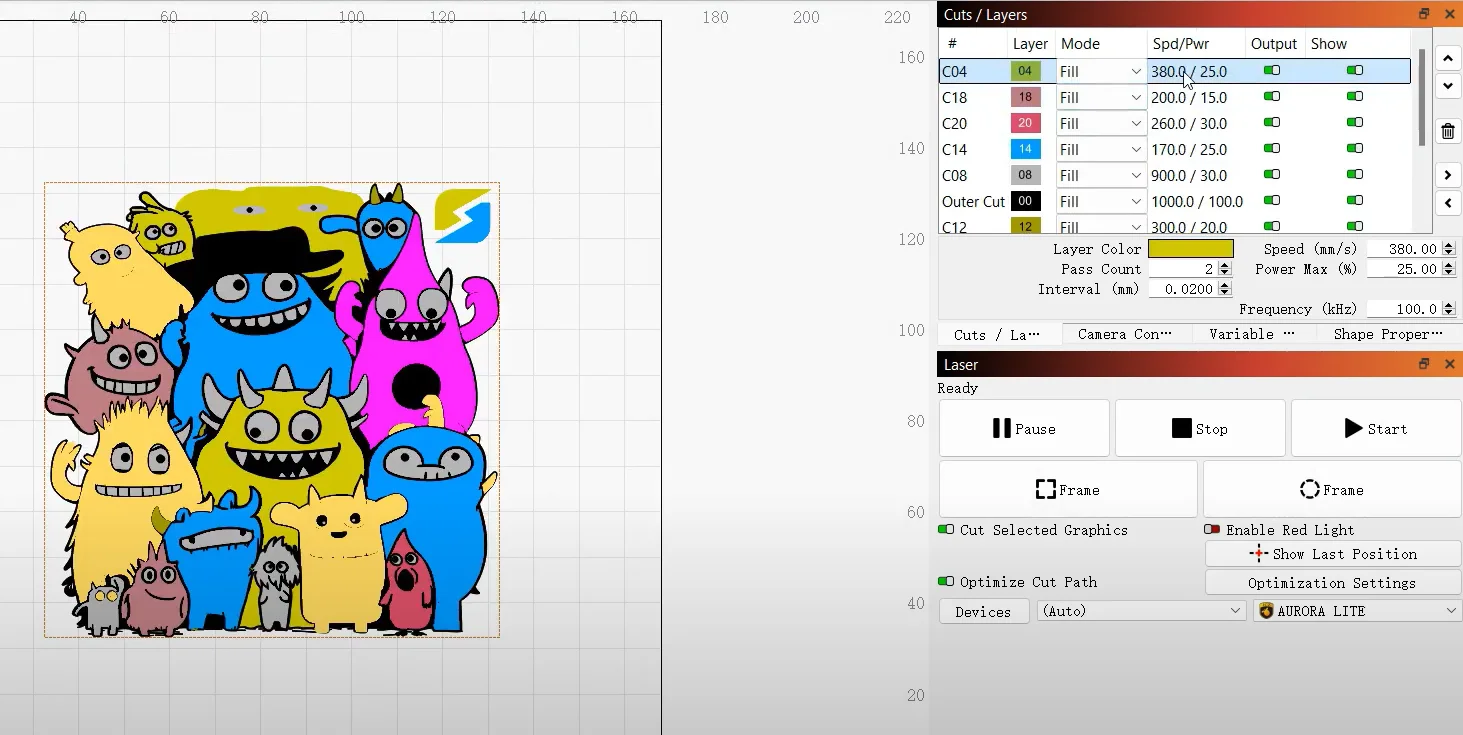Click the circular rubber-band Frame button

pos(1332,489)
